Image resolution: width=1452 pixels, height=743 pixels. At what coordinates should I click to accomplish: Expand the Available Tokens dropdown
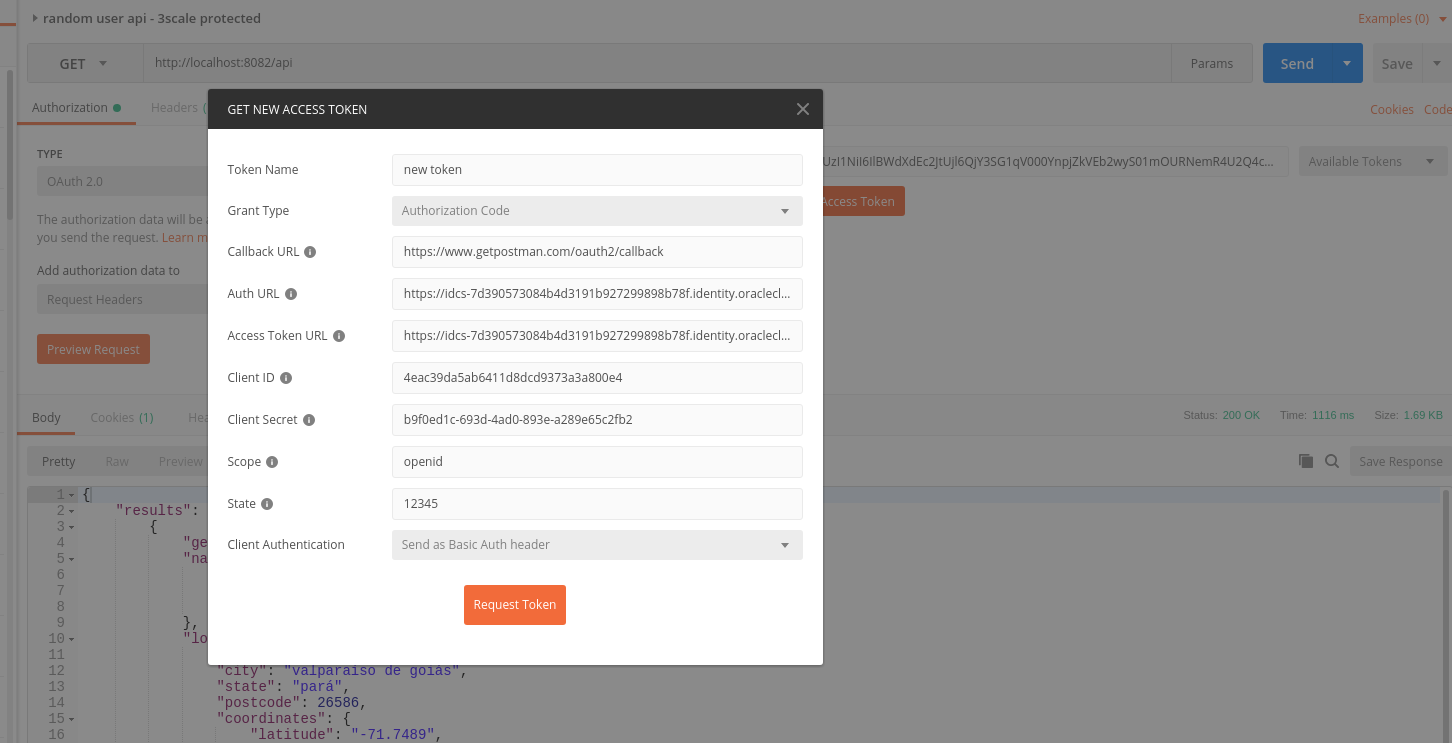[x=1372, y=162]
